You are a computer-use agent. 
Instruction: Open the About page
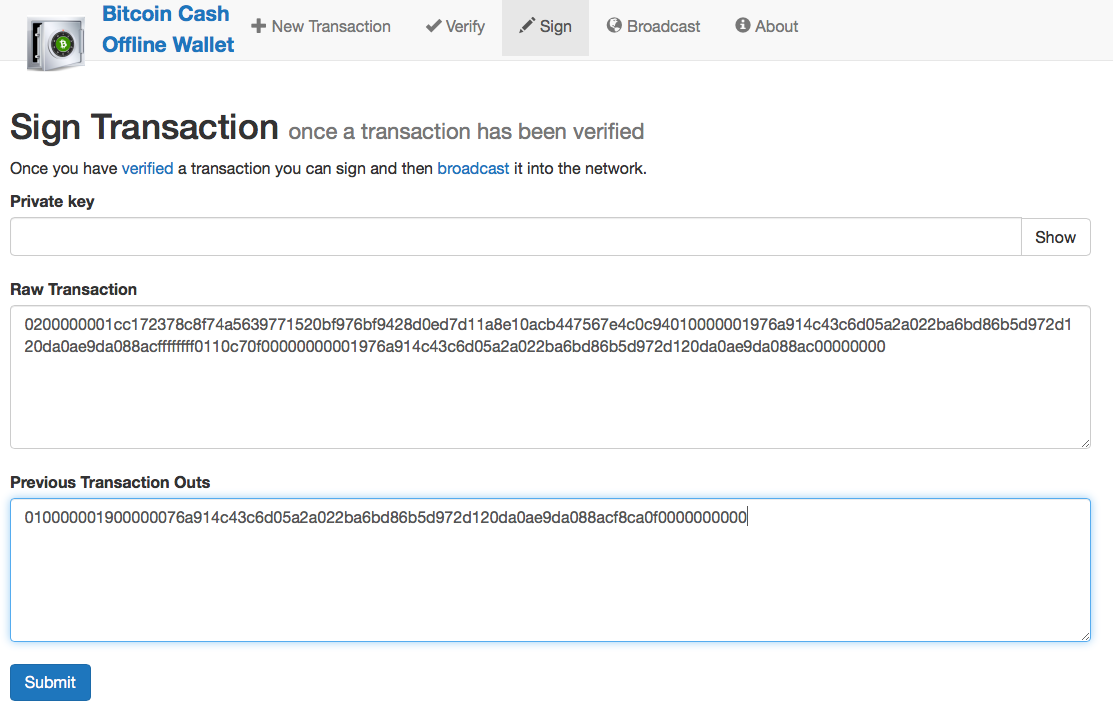[767, 26]
